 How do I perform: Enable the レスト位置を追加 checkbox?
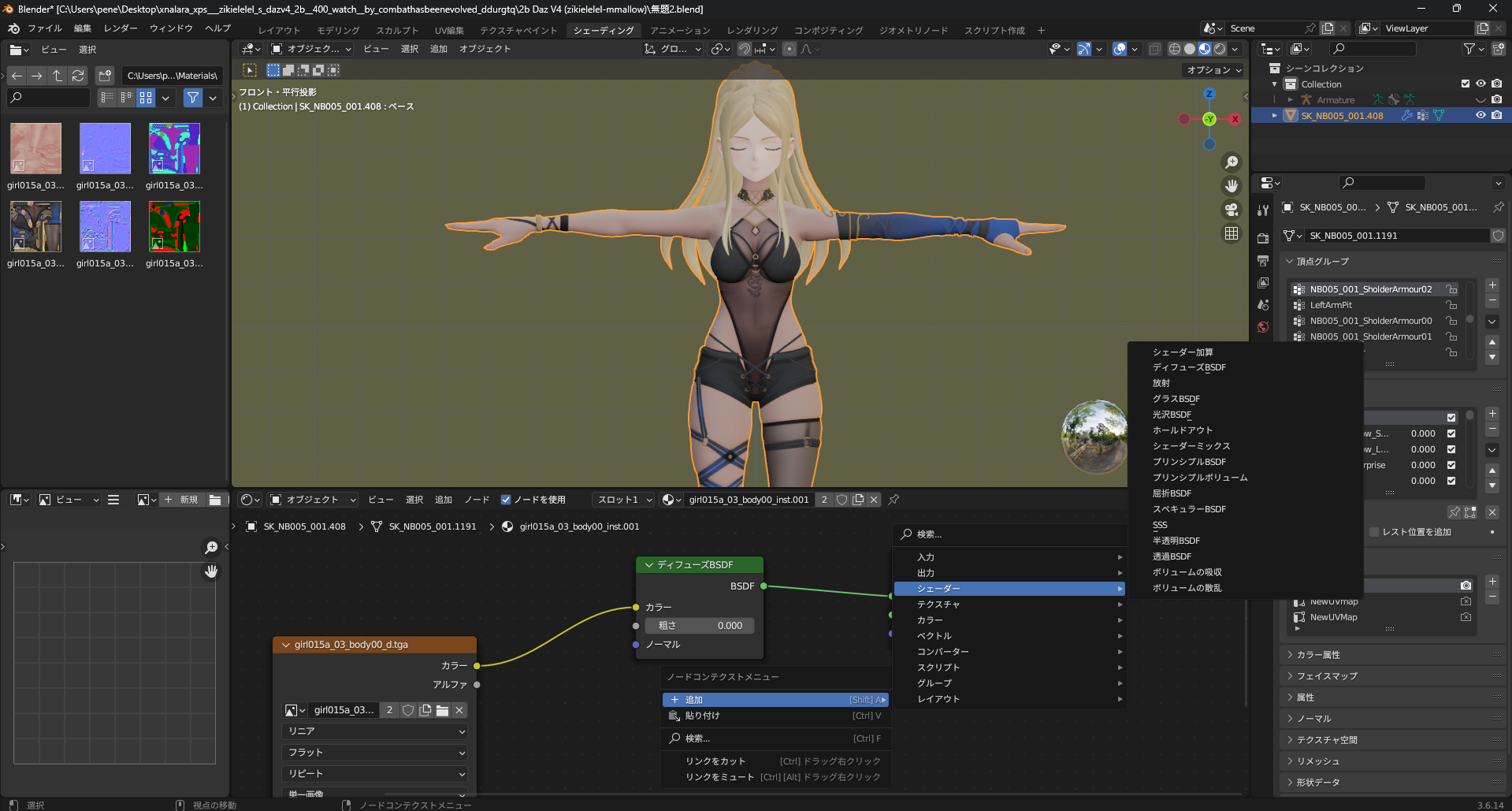(1374, 532)
